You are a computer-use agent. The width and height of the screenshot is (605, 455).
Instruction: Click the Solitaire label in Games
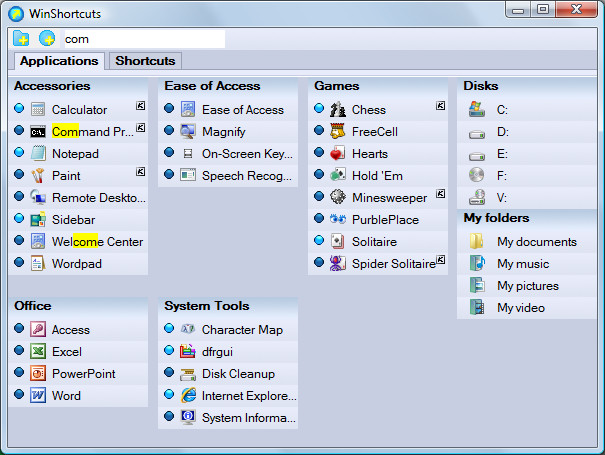374,242
